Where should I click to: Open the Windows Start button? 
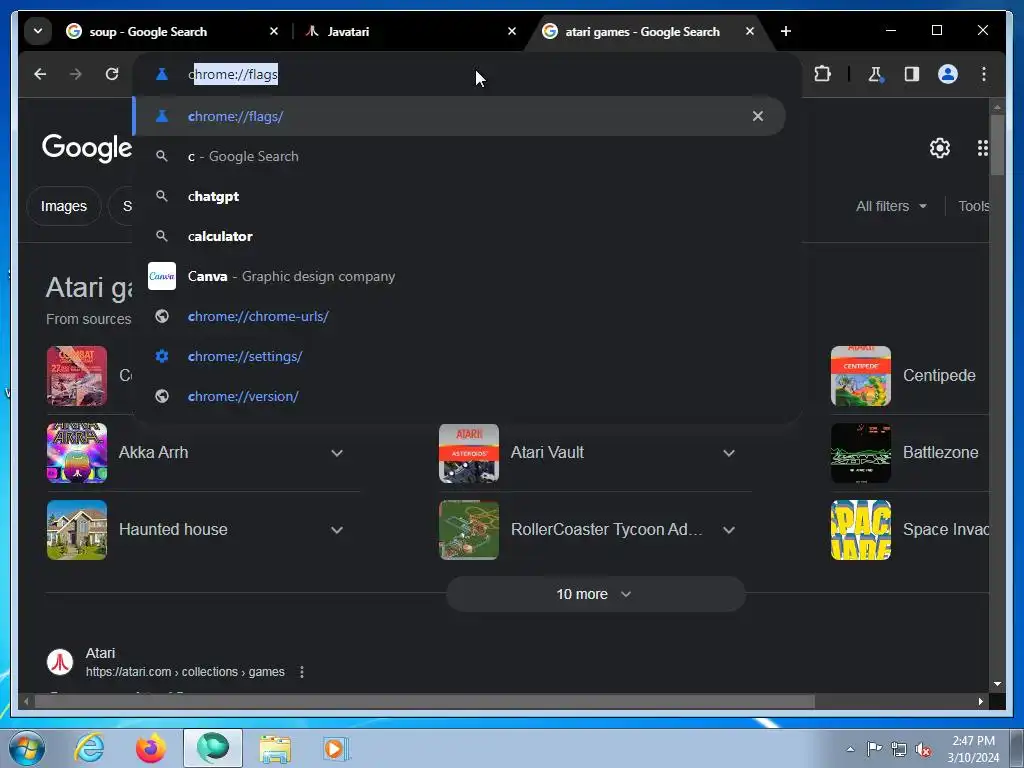(27, 748)
